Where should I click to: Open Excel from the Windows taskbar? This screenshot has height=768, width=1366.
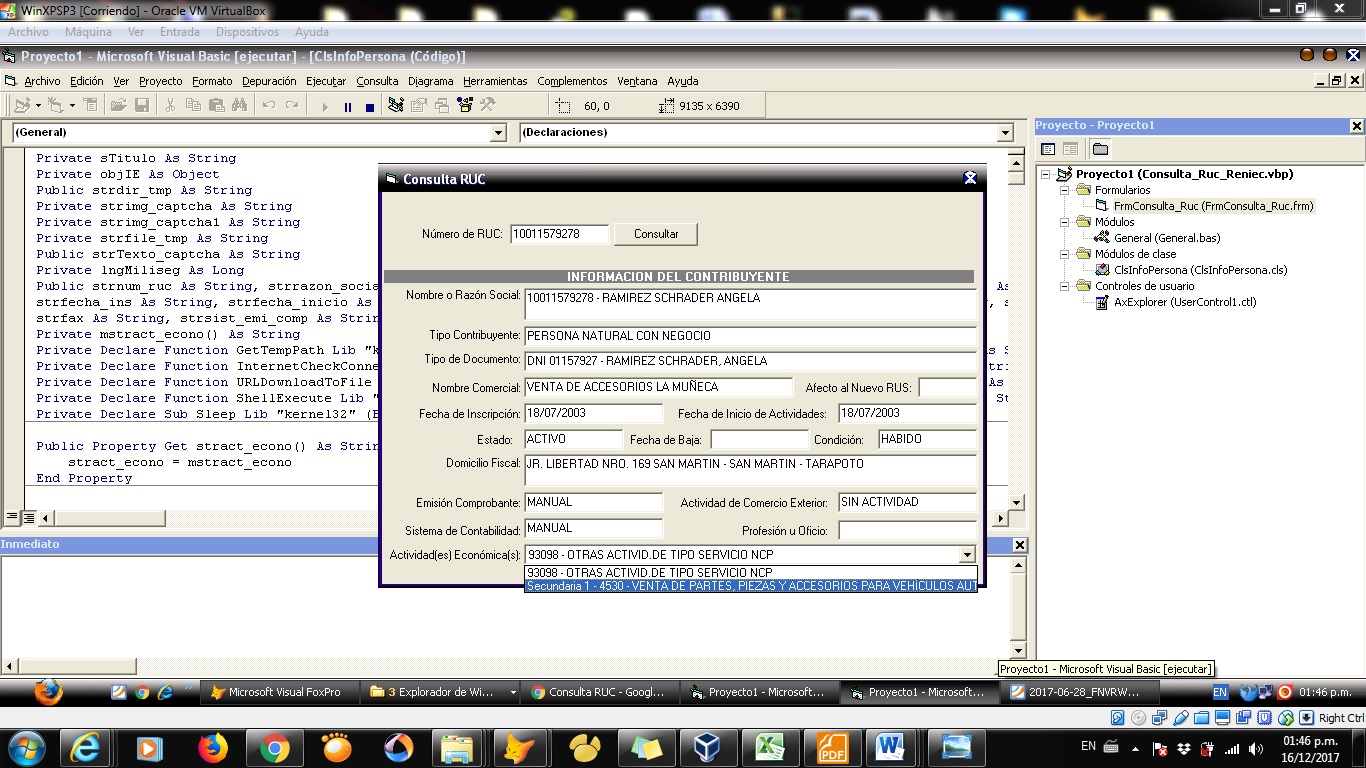(769, 748)
